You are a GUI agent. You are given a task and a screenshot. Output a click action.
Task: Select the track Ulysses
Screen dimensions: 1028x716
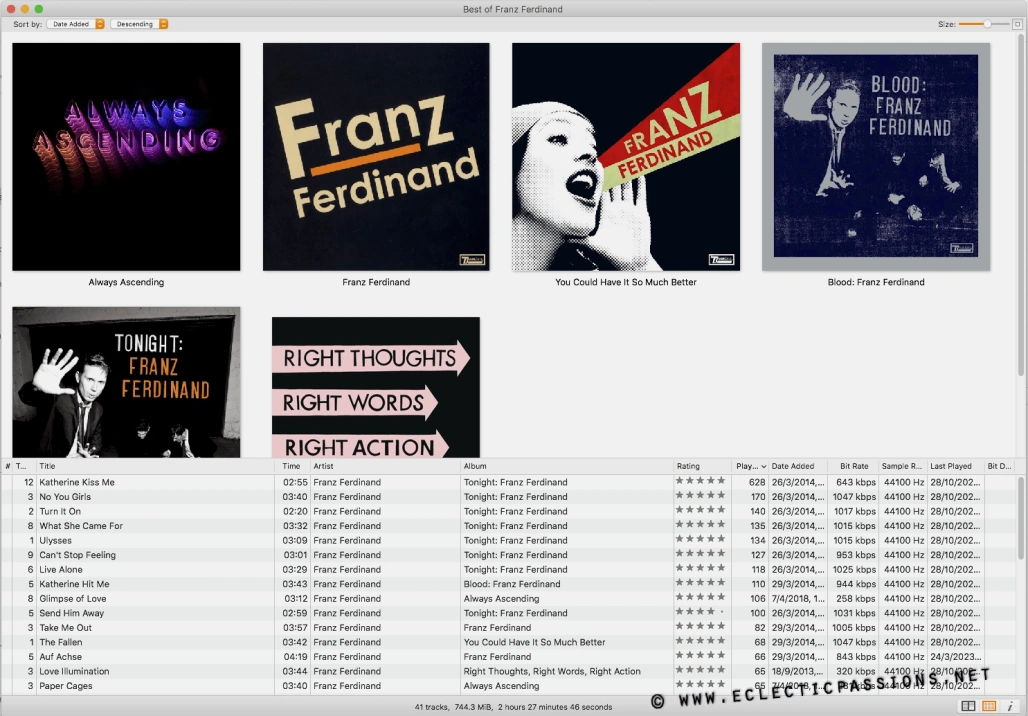(55, 540)
